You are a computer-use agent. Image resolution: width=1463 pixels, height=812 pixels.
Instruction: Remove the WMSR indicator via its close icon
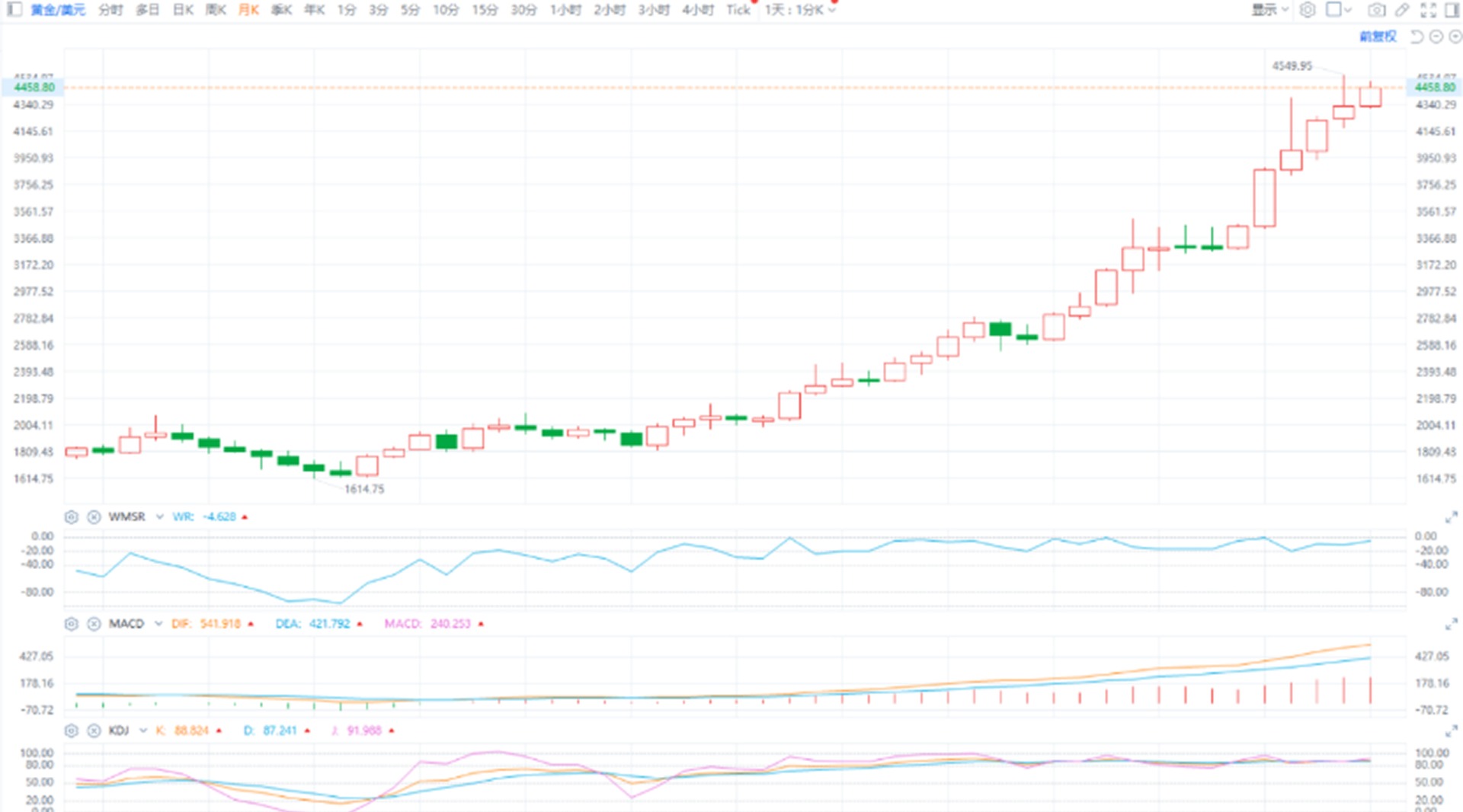pyautogui.click(x=94, y=516)
